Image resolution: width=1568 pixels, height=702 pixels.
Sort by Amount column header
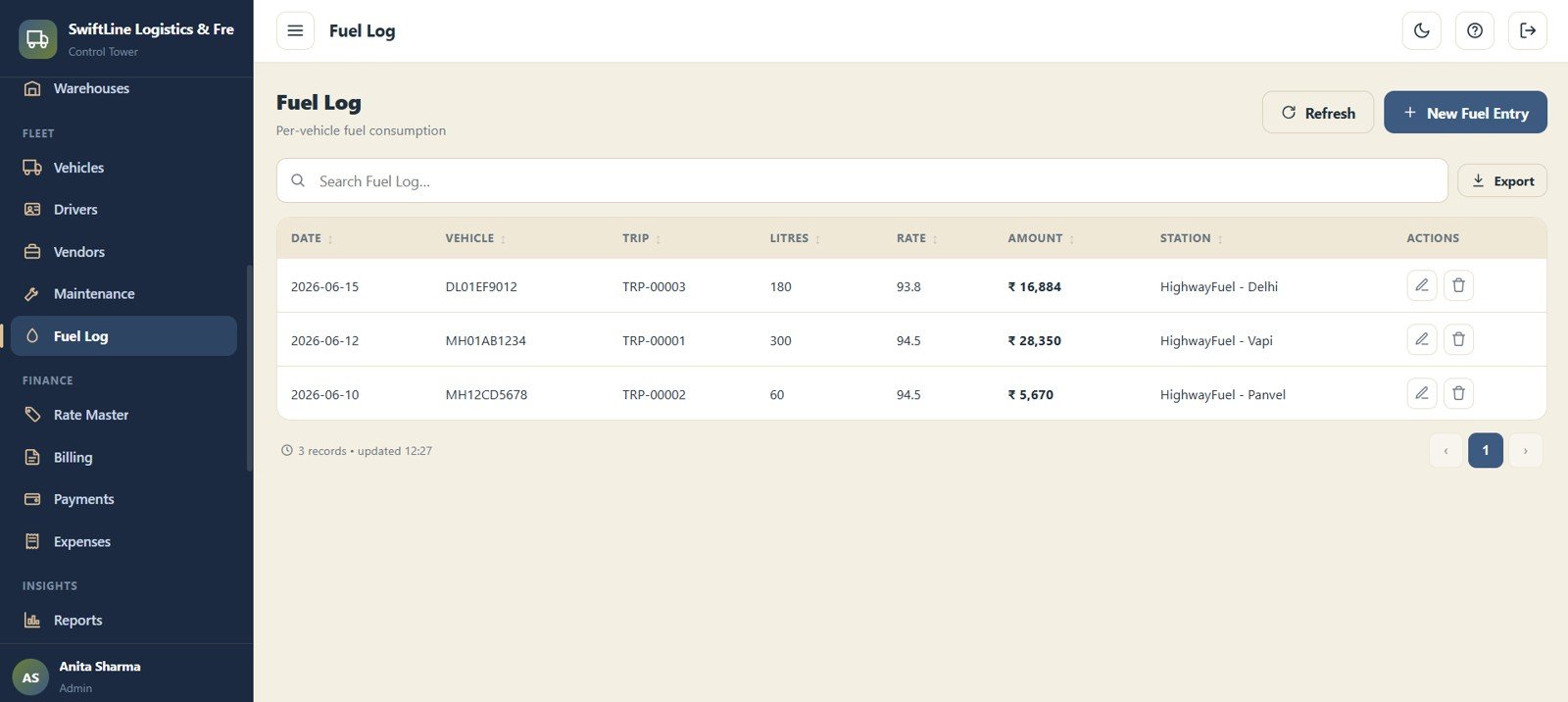(x=1041, y=238)
